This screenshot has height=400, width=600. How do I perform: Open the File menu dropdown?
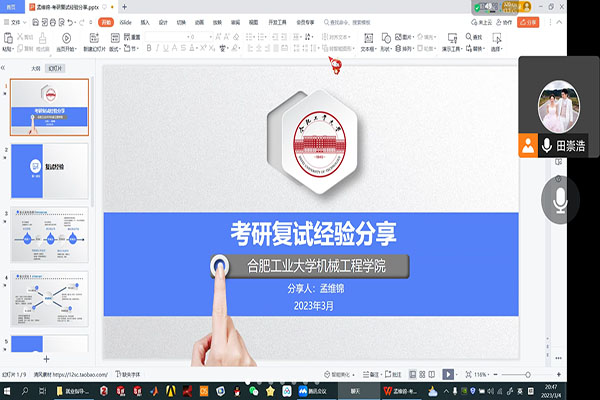(x=15, y=23)
